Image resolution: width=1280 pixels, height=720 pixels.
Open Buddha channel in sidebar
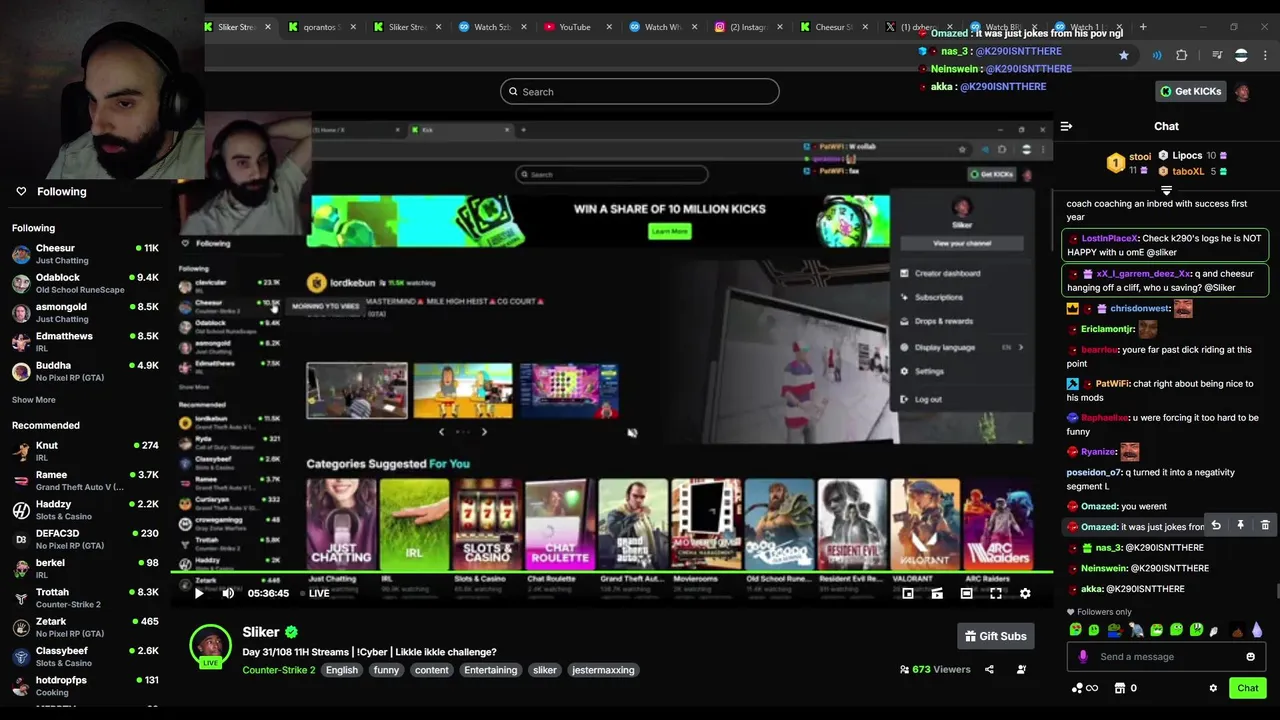click(85, 371)
